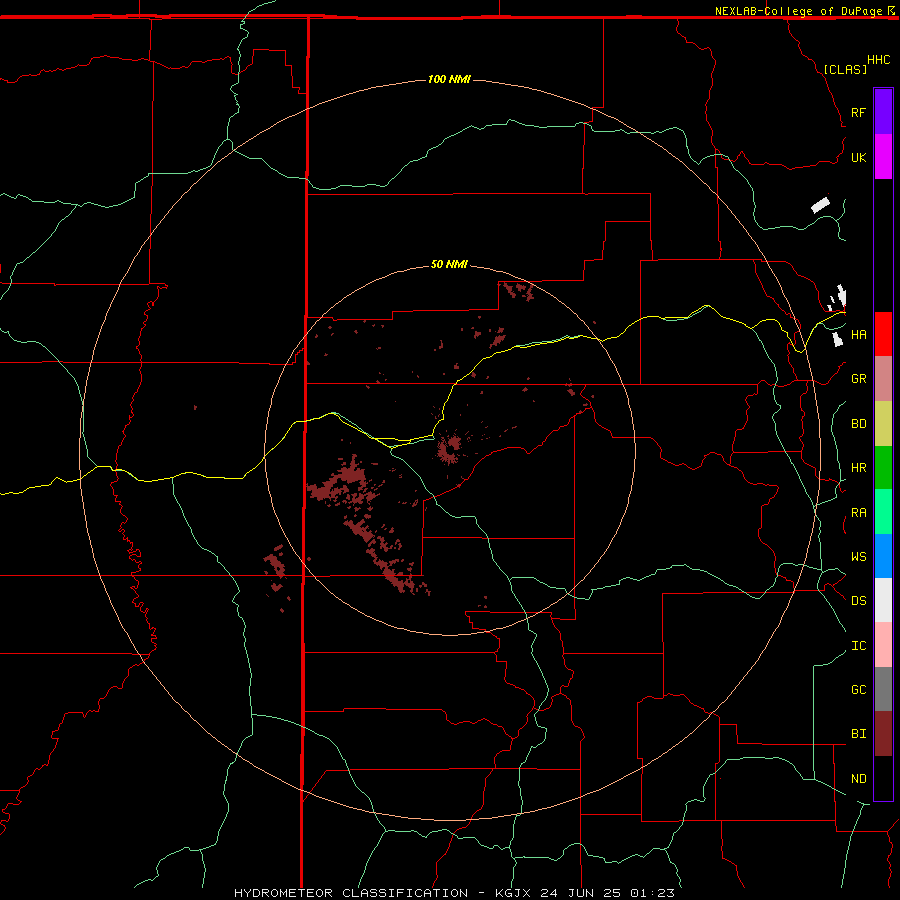The height and width of the screenshot is (900, 900).
Task: Select the 'GC' legend label
Action: (x=858, y=690)
